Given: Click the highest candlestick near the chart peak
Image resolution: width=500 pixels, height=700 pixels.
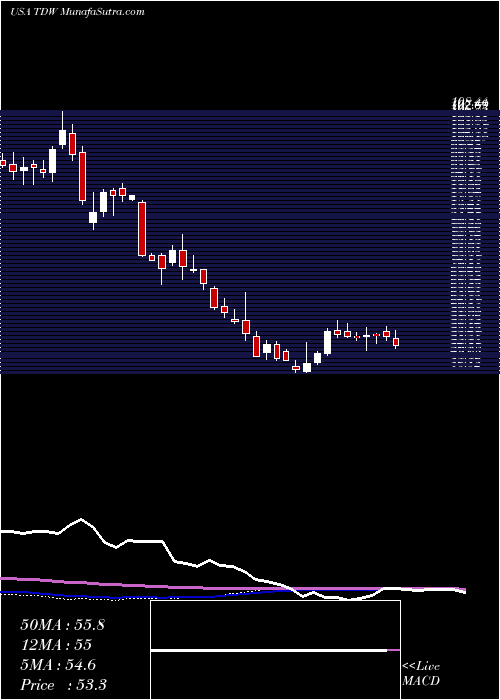Looking at the screenshot, I should 62,130.
